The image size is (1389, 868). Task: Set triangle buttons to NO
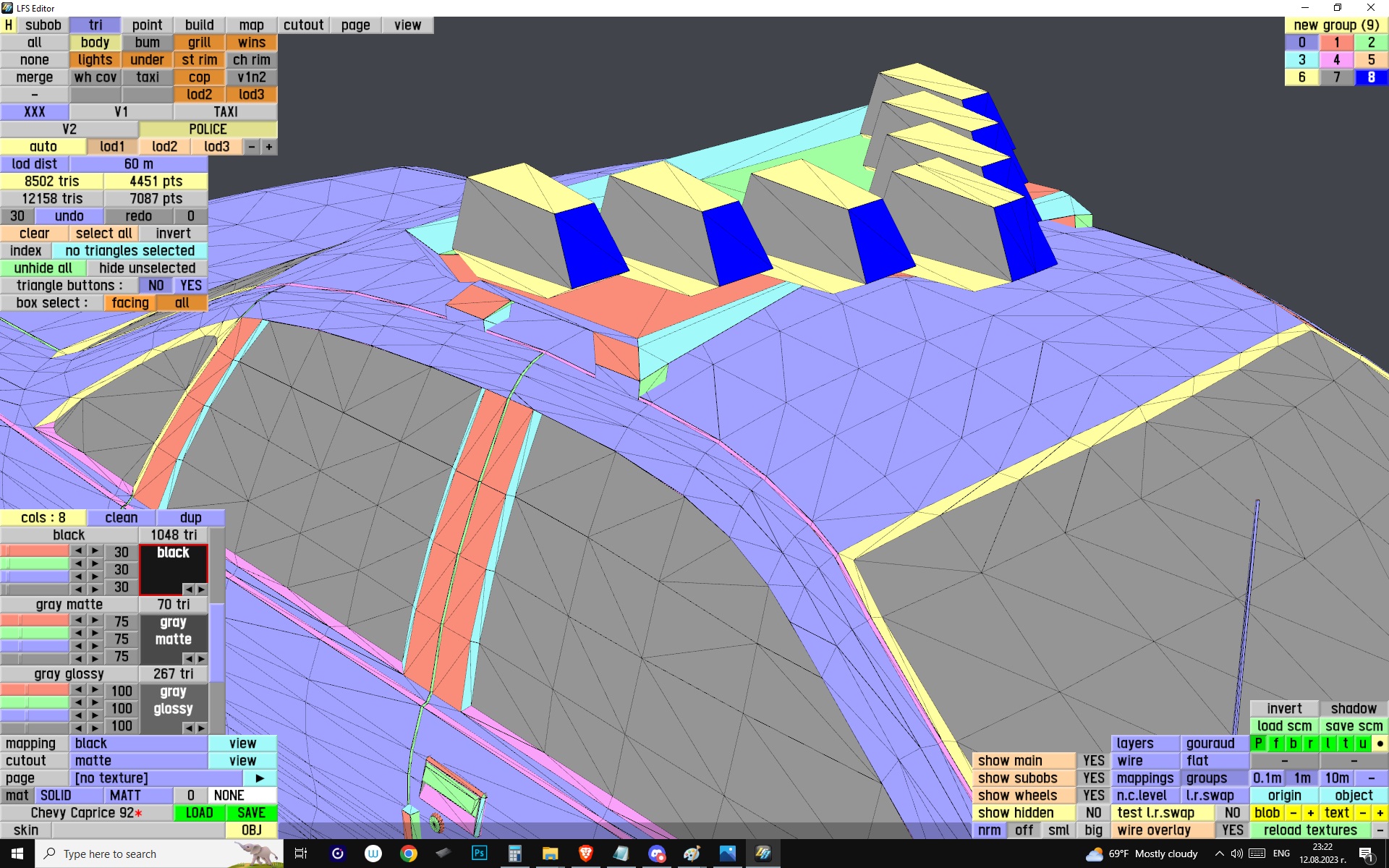click(x=156, y=286)
